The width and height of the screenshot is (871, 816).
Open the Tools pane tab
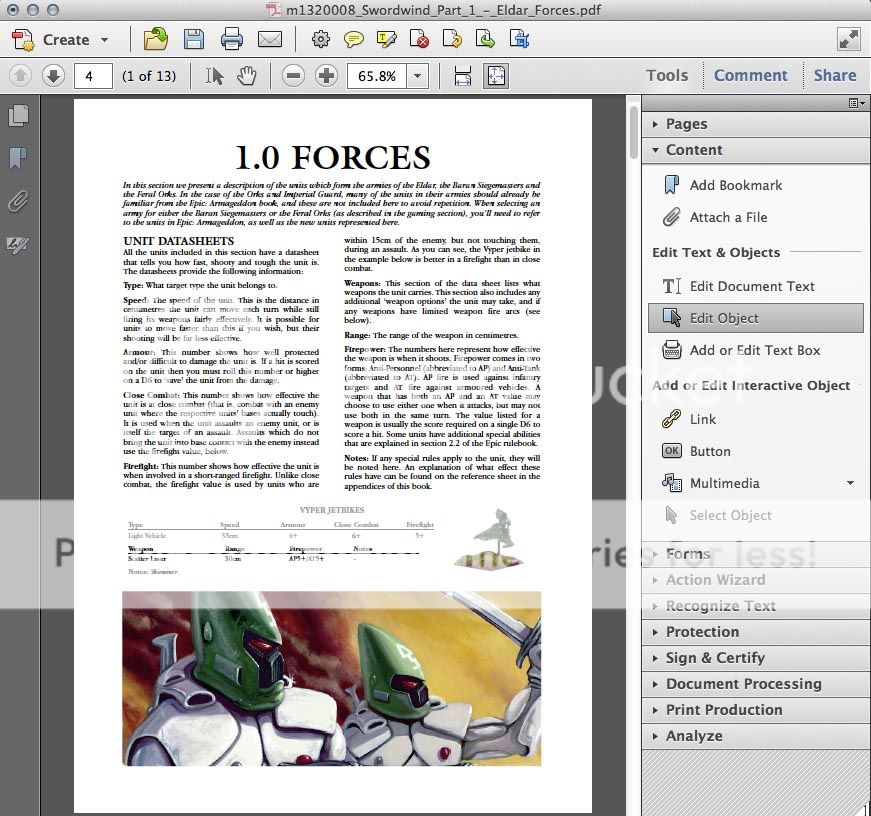[667, 76]
